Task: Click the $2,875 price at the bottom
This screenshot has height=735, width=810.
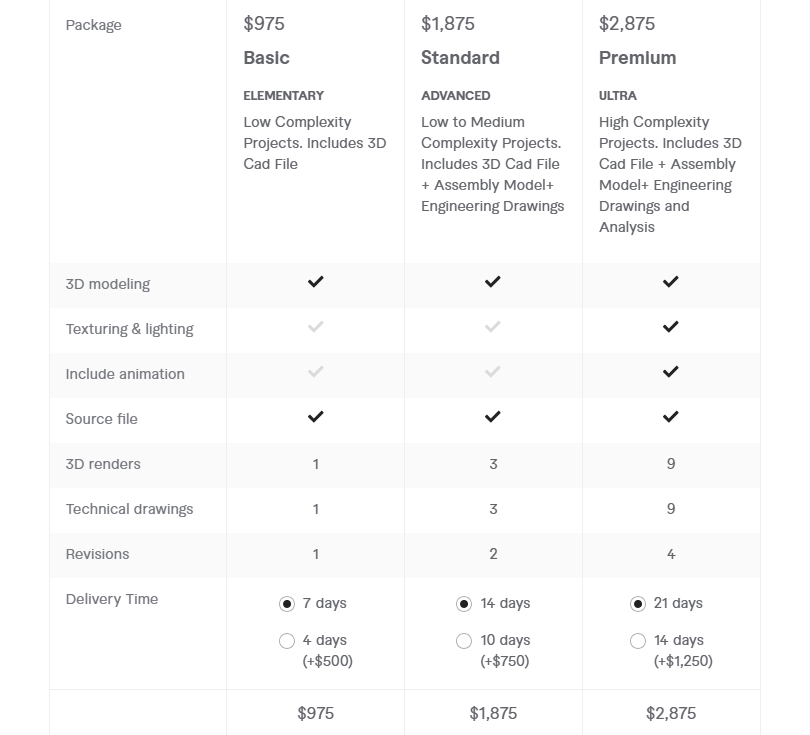Action: pyautogui.click(x=670, y=714)
